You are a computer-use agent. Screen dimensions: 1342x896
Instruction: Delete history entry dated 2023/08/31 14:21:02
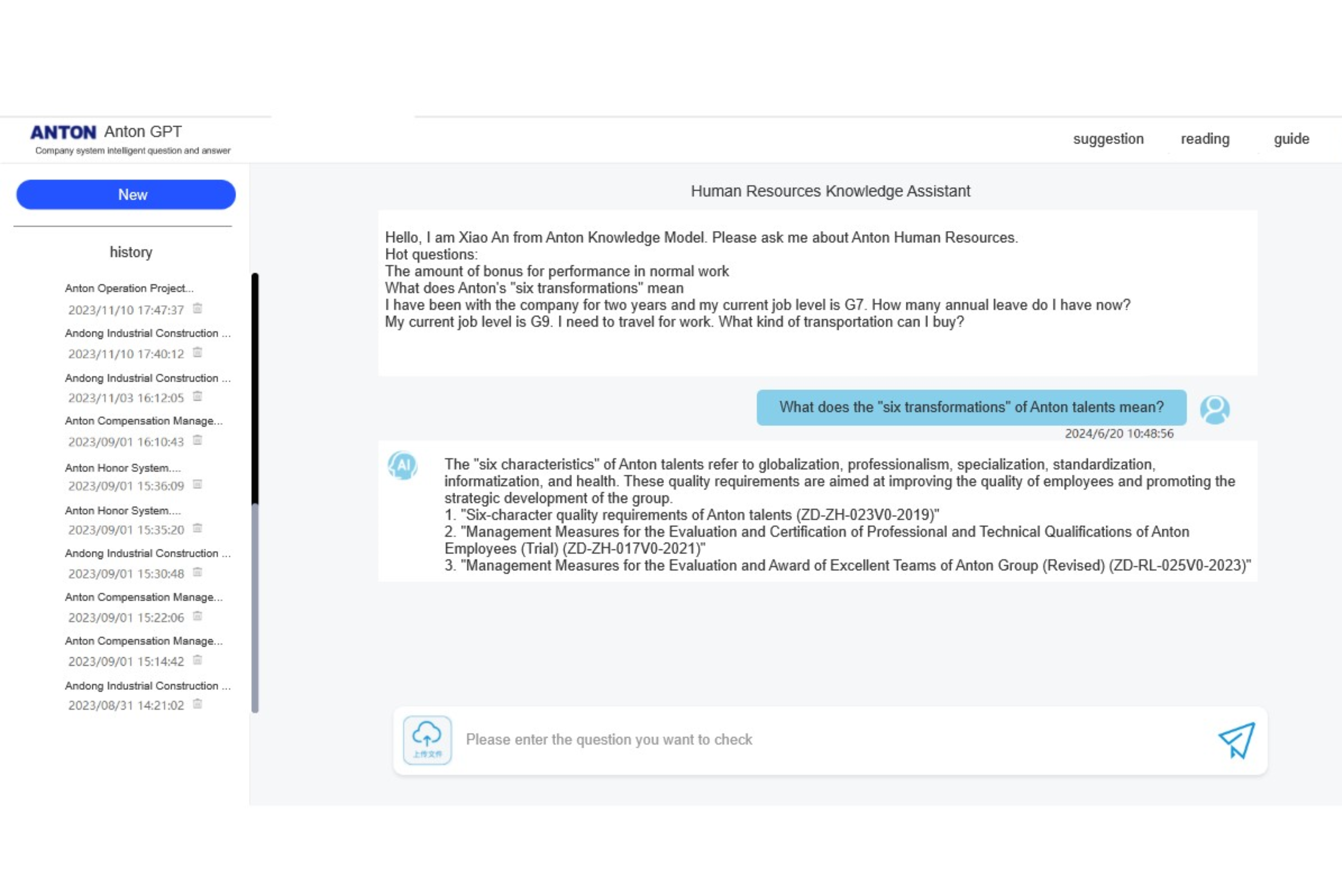pyautogui.click(x=198, y=705)
